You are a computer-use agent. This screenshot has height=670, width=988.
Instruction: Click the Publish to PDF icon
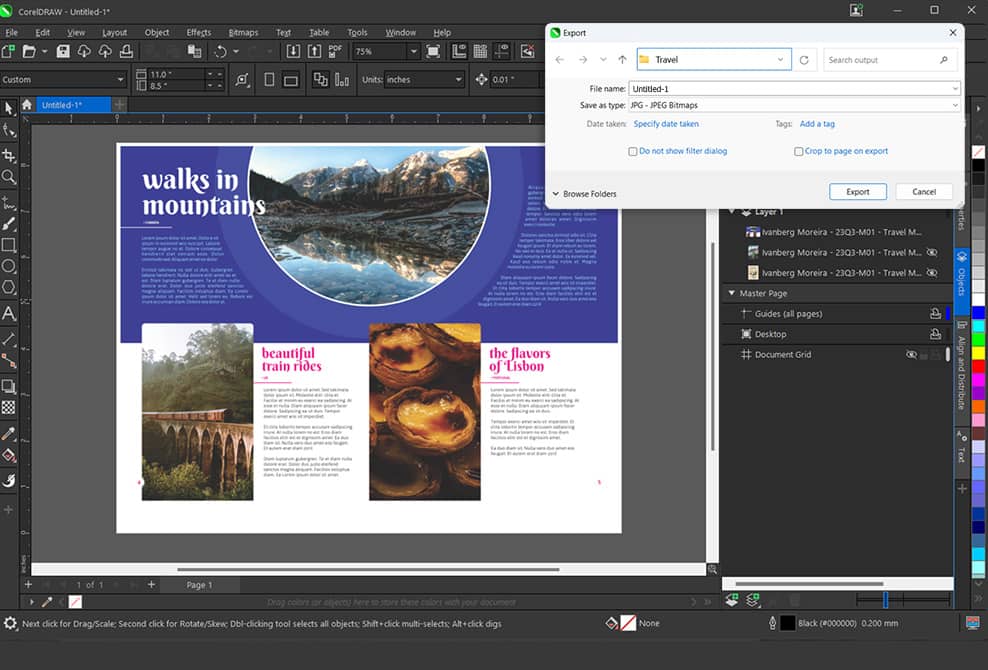(335, 51)
